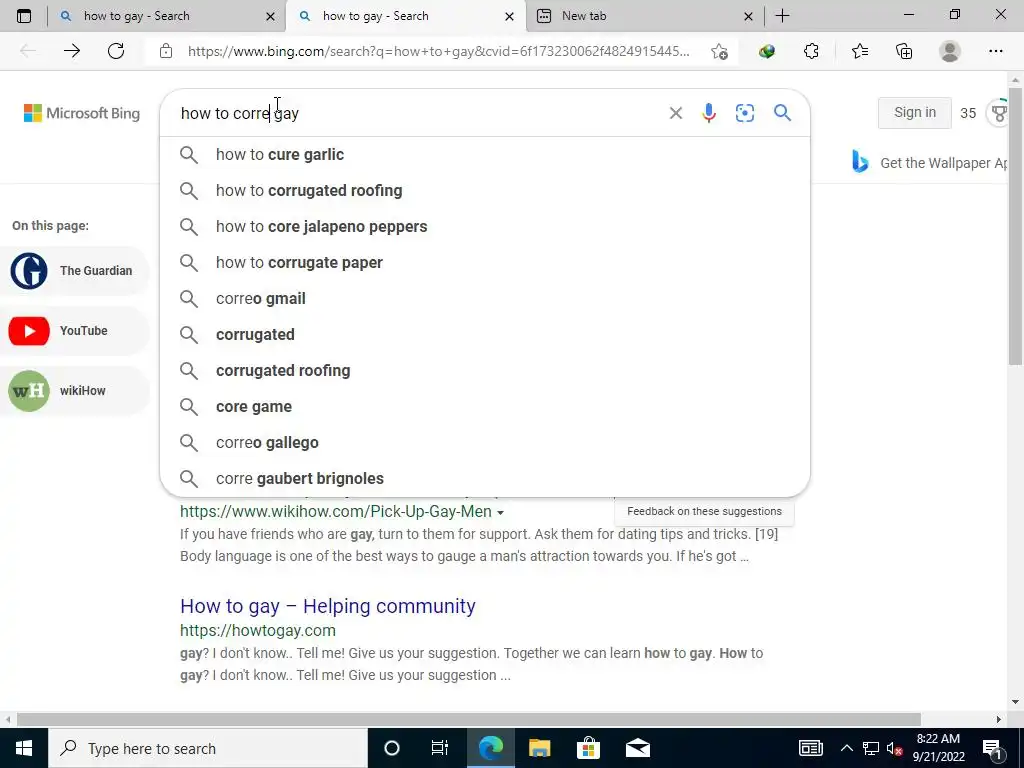Open the globe download manager extension icon
The height and width of the screenshot is (768, 1024).
[x=767, y=51]
